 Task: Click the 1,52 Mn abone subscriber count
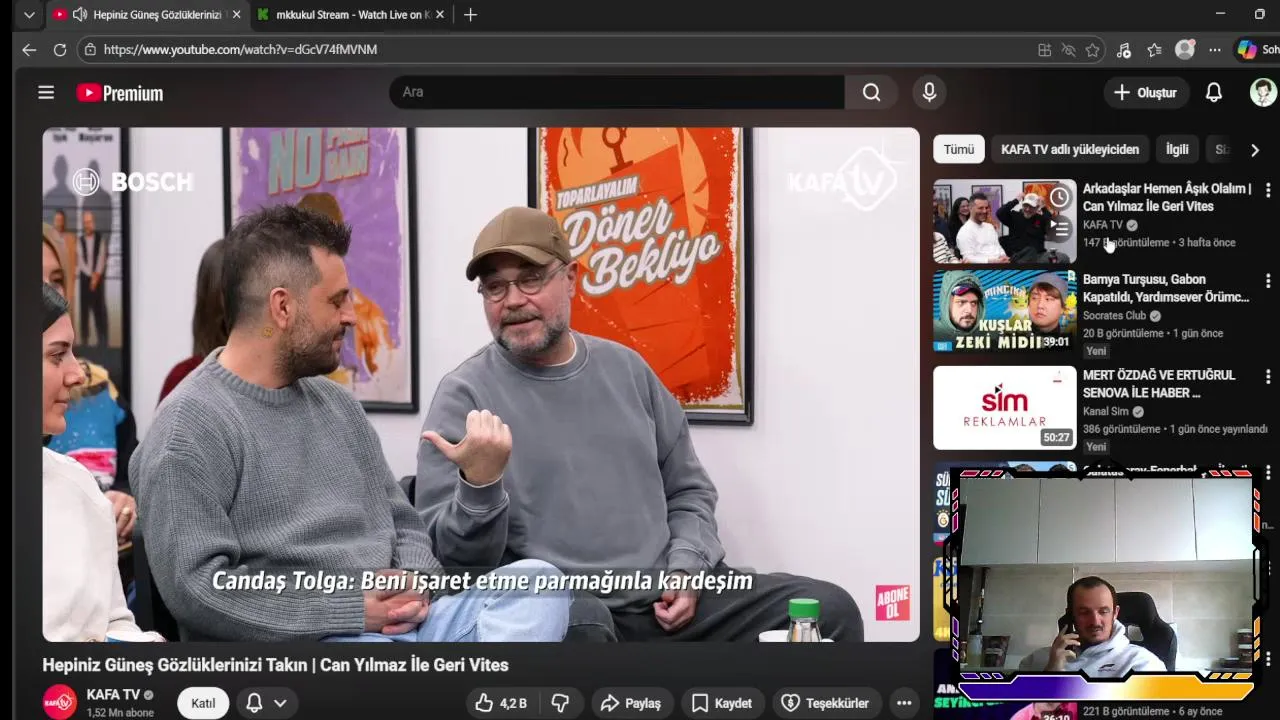click(120, 713)
